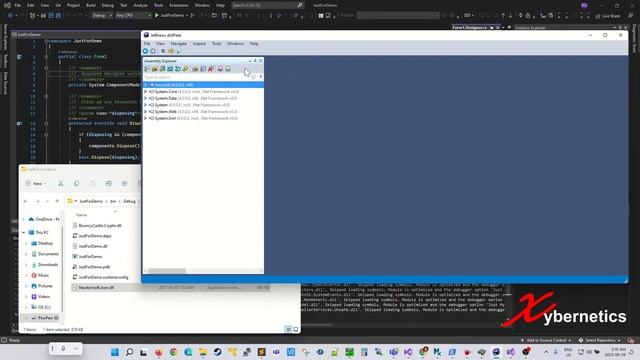The image size is (640, 360).
Task: Click the Up arrow in File Explorer
Action: [57, 201]
